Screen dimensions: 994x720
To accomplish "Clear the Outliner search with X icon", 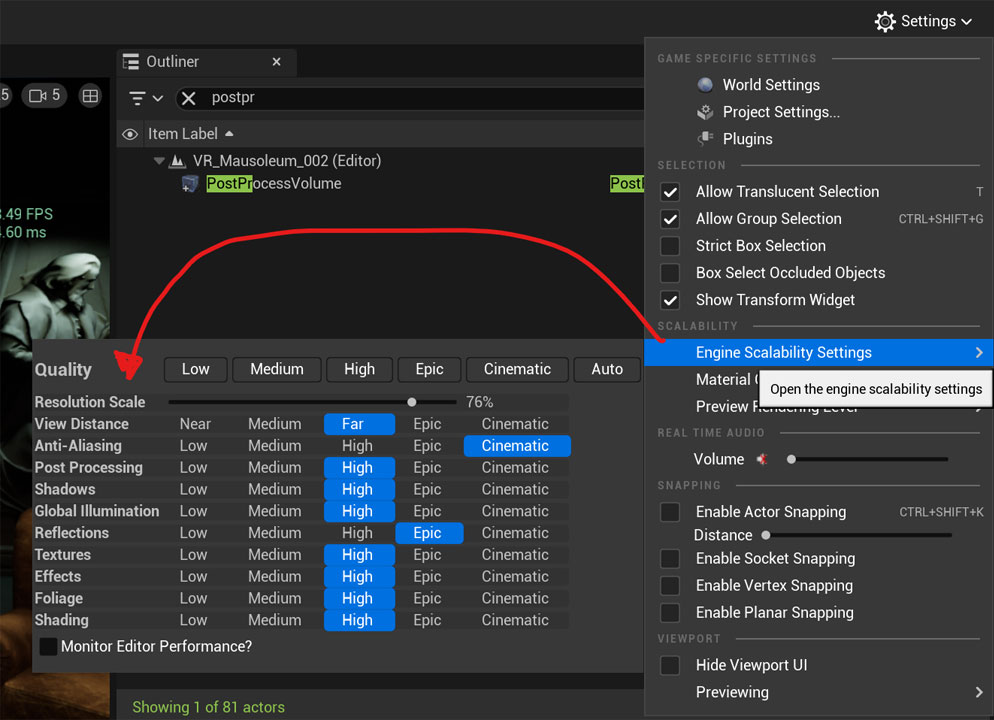I will 188,98.
